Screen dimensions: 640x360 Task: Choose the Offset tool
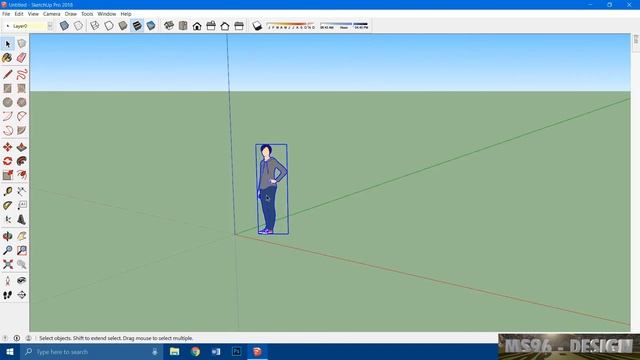(x=22, y=175)
